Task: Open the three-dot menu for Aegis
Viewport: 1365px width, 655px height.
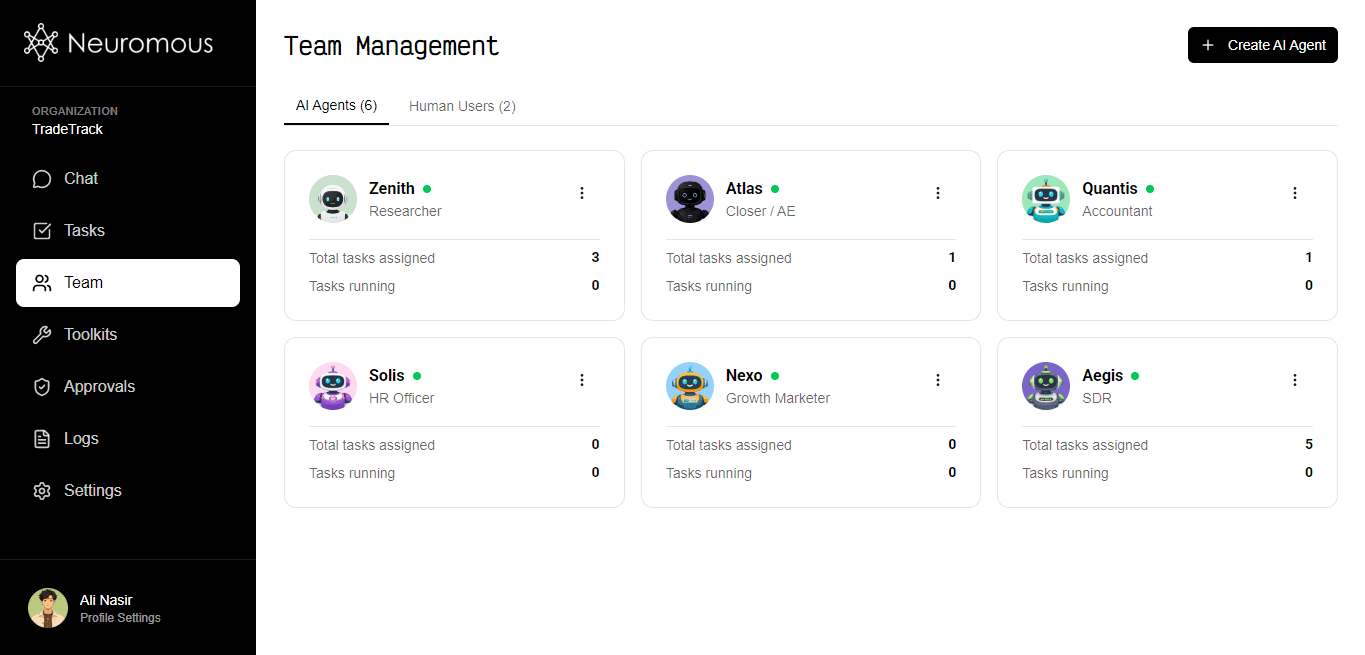Action: tap(1295, 380)
